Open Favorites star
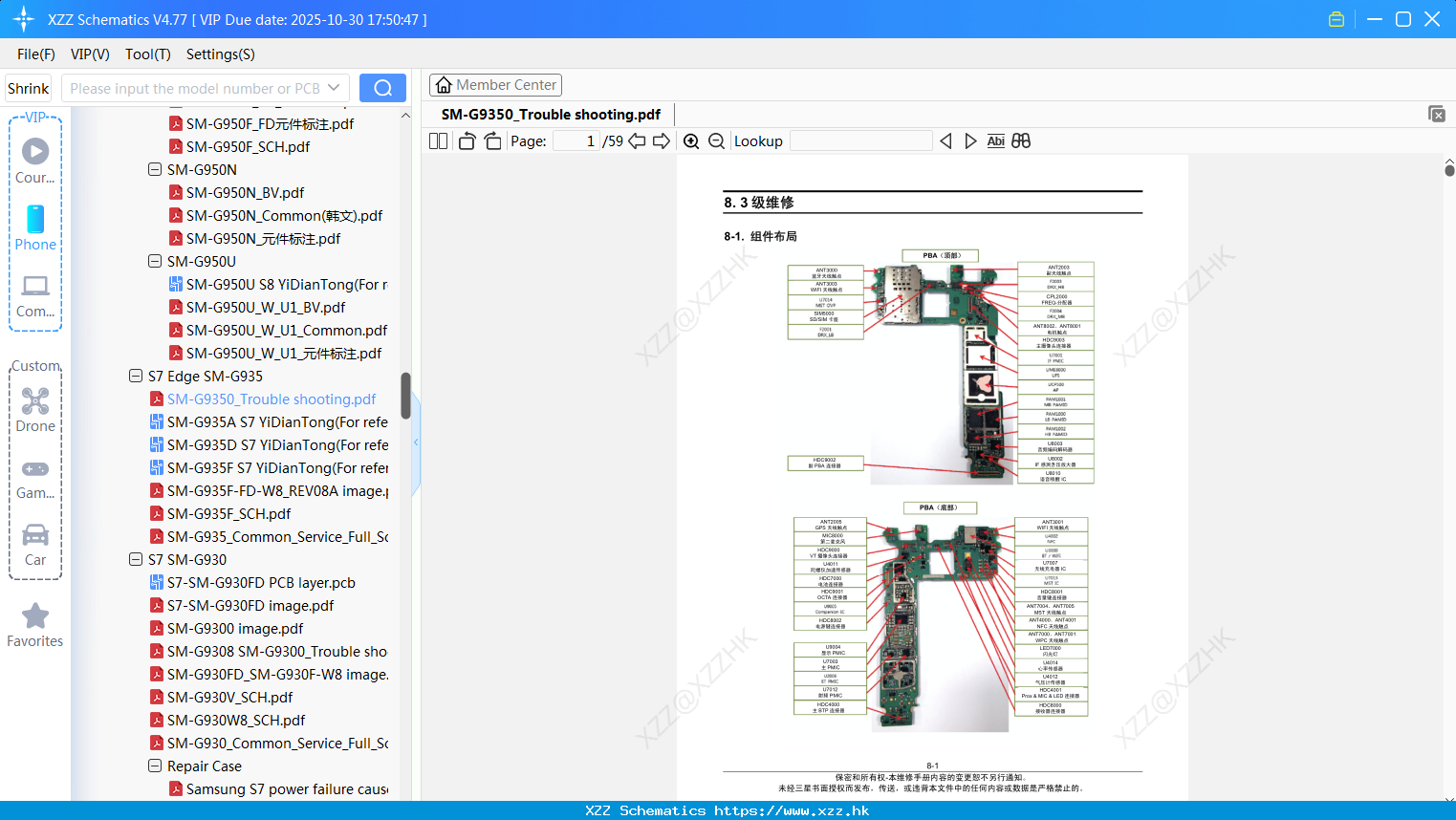The image size is (1456, 820). click(x=35, y=626)
